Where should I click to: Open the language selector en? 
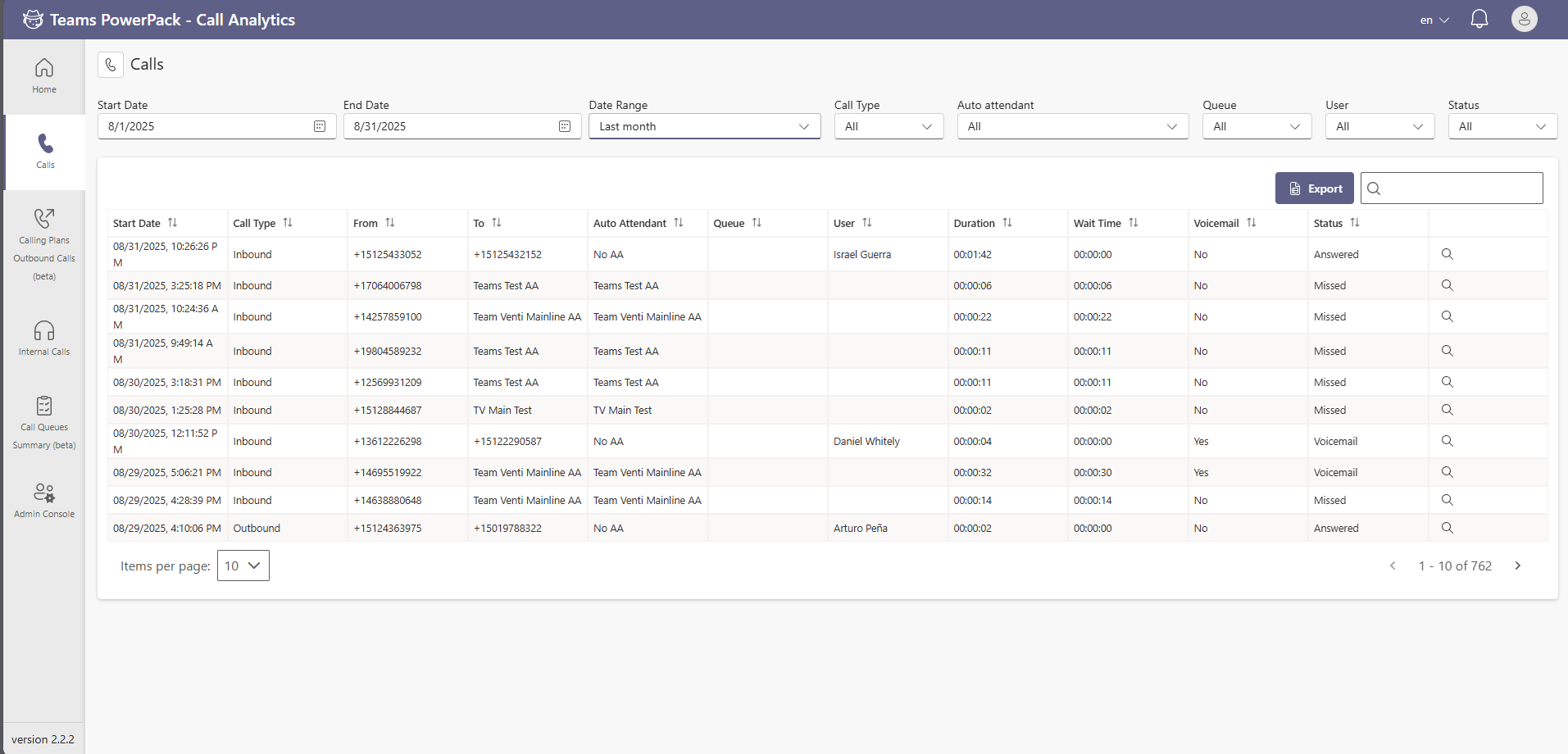[1434, 20]
